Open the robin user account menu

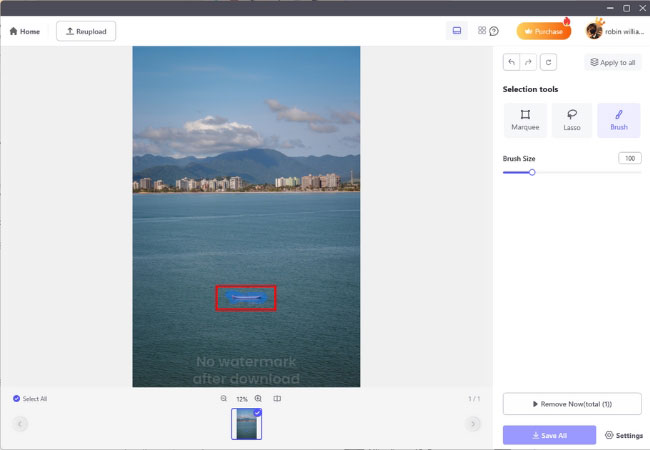click(610, 31)
